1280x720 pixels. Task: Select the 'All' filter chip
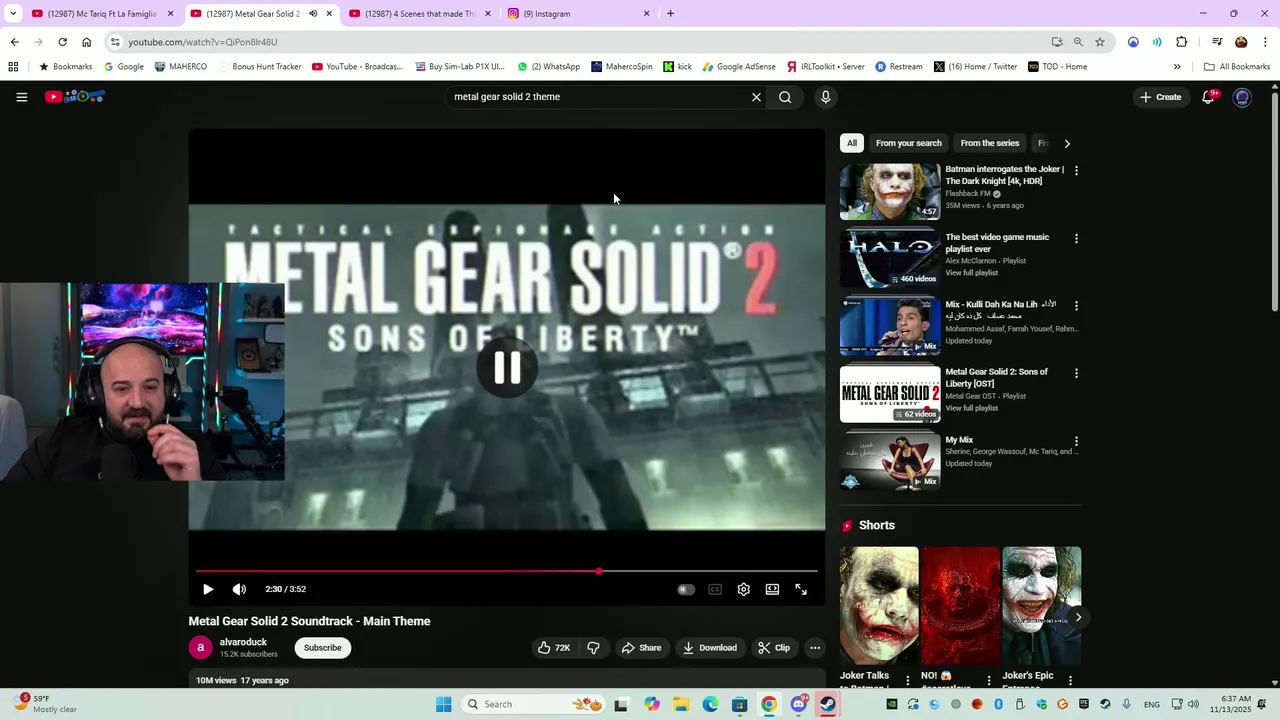pyautogui.click(x=852, y=143)
